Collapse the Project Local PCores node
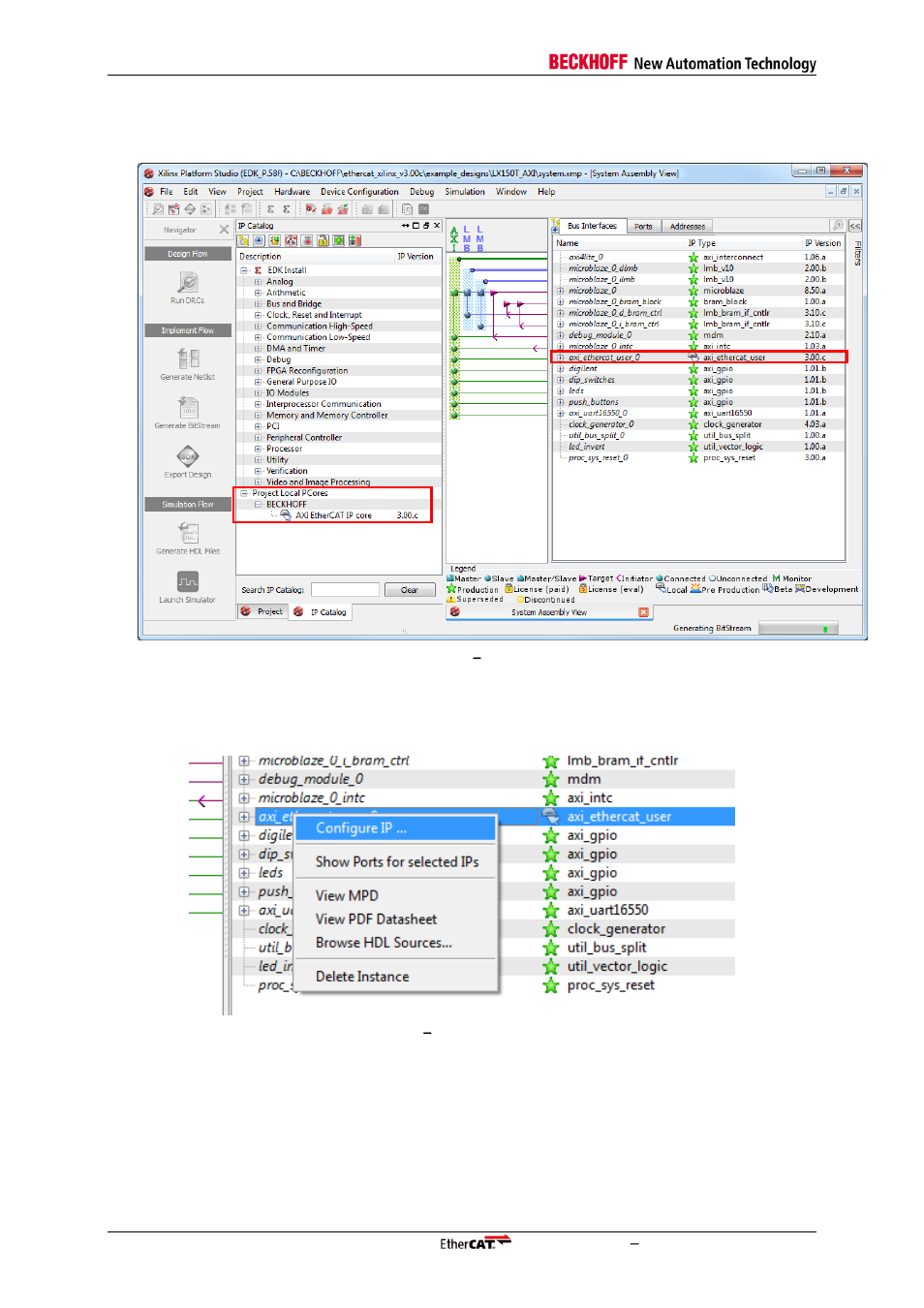 (x=244, y=493)
